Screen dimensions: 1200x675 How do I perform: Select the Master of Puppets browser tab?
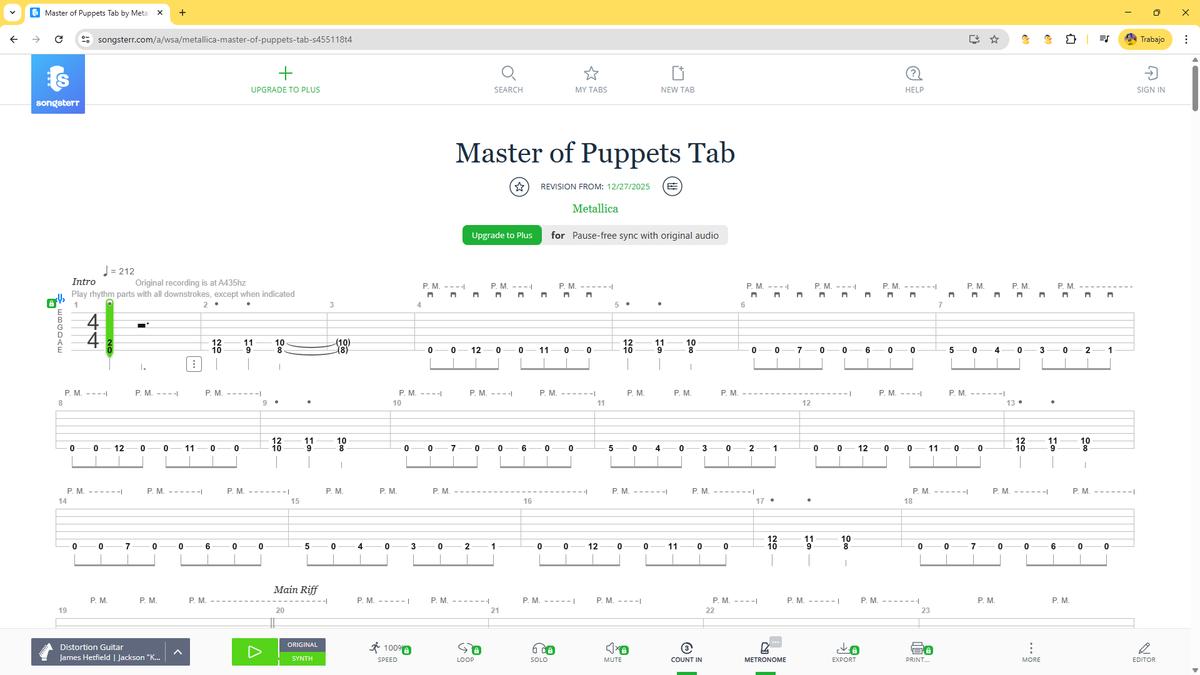click(95, 12)
